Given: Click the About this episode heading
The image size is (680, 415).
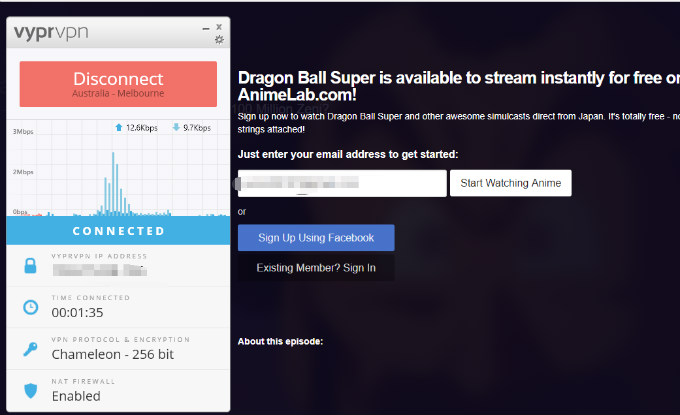Looking at the screenshot, I should pos(280,341).
